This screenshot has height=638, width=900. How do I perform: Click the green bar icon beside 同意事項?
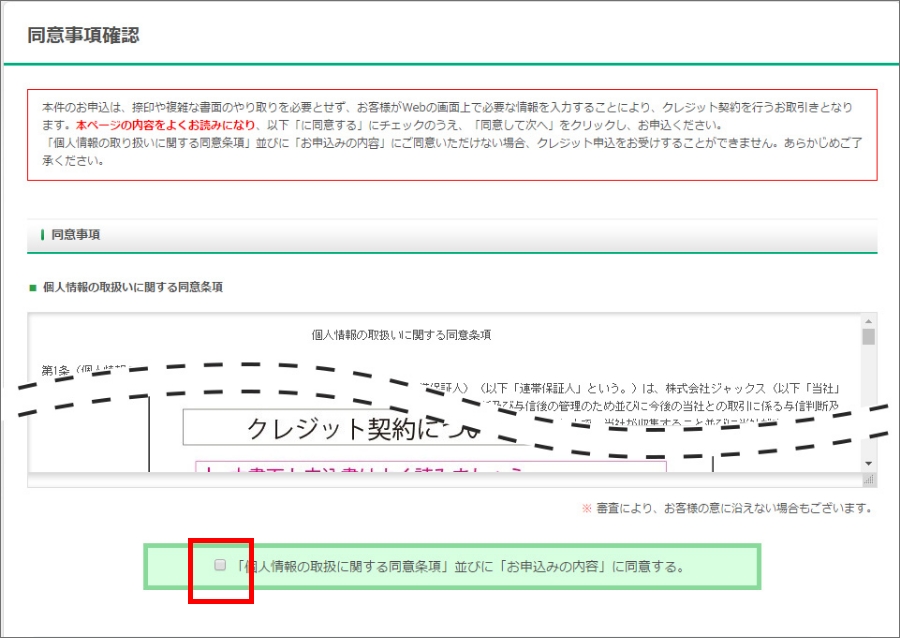point(42,235)
